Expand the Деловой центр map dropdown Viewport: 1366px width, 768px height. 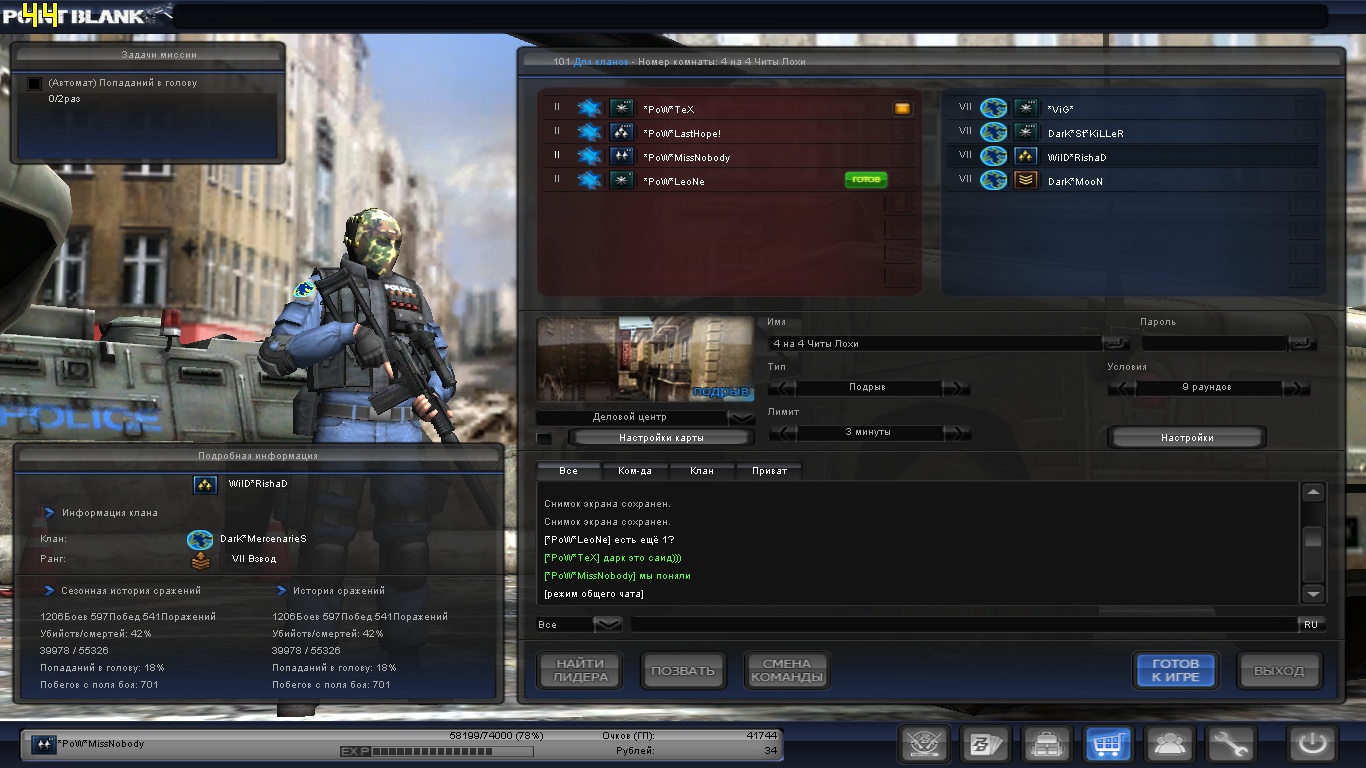pos(741,417)
